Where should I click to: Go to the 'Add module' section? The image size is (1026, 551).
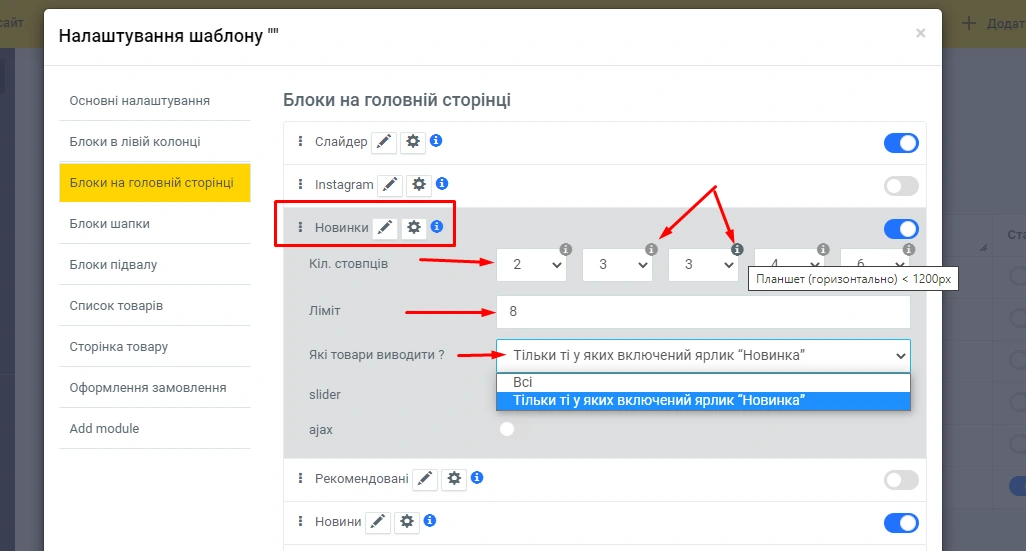pyautogui.click(x=104, y=429)
